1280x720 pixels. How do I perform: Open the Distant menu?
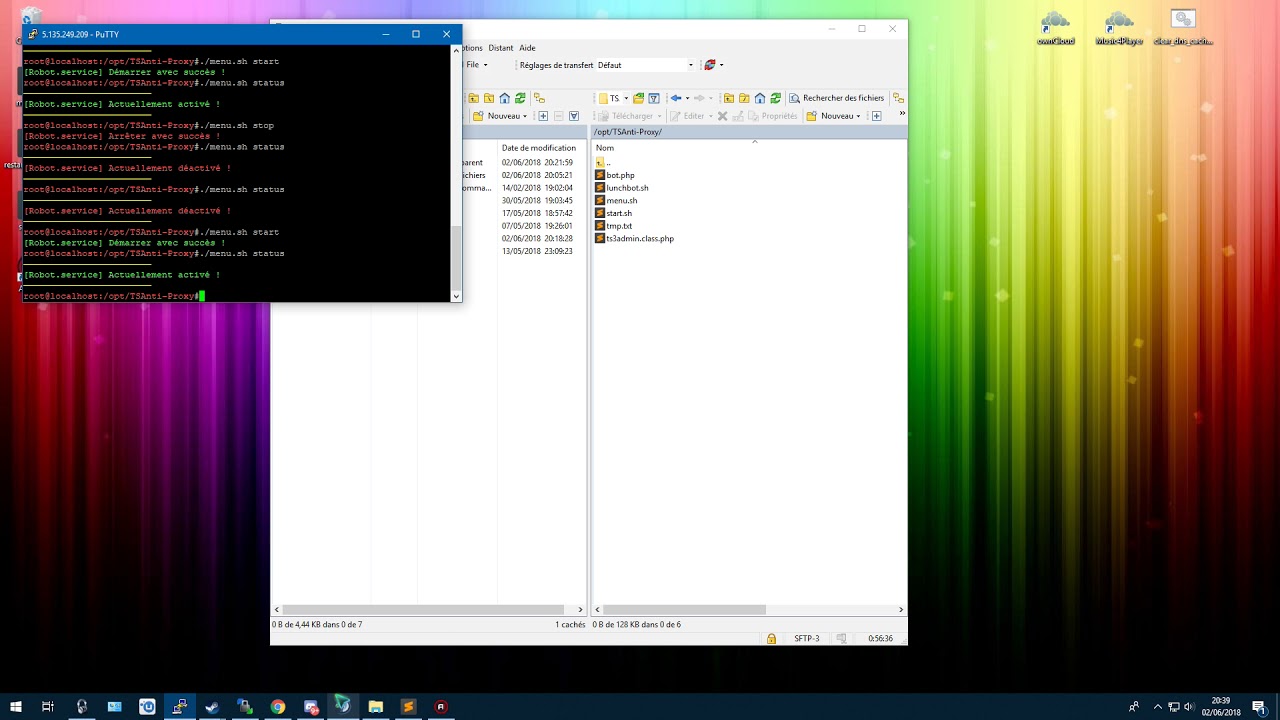(500, 47)
